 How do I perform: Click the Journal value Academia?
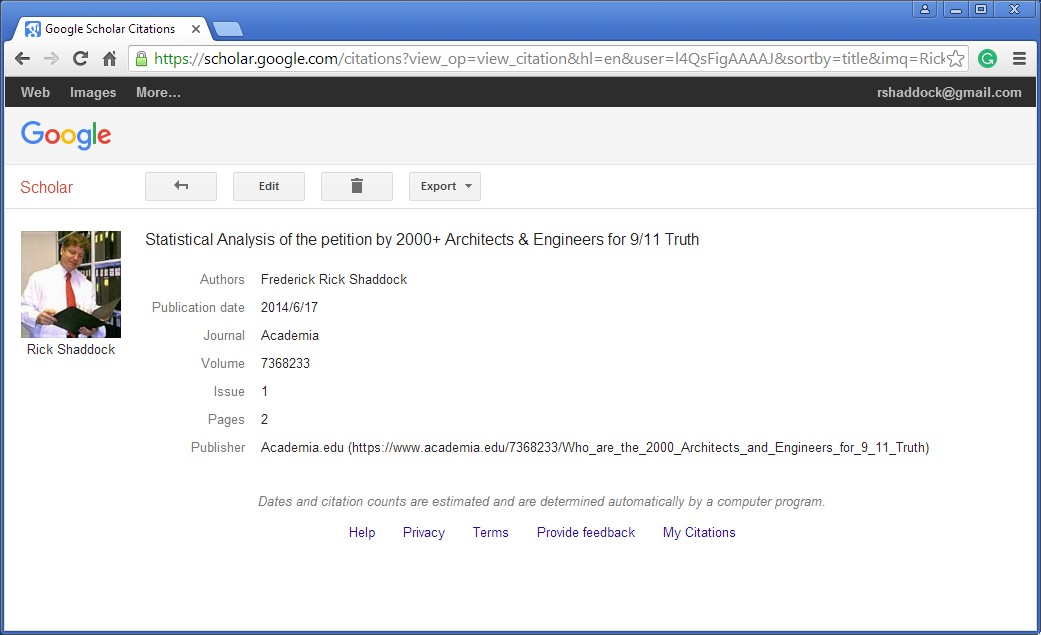(289, 335)
